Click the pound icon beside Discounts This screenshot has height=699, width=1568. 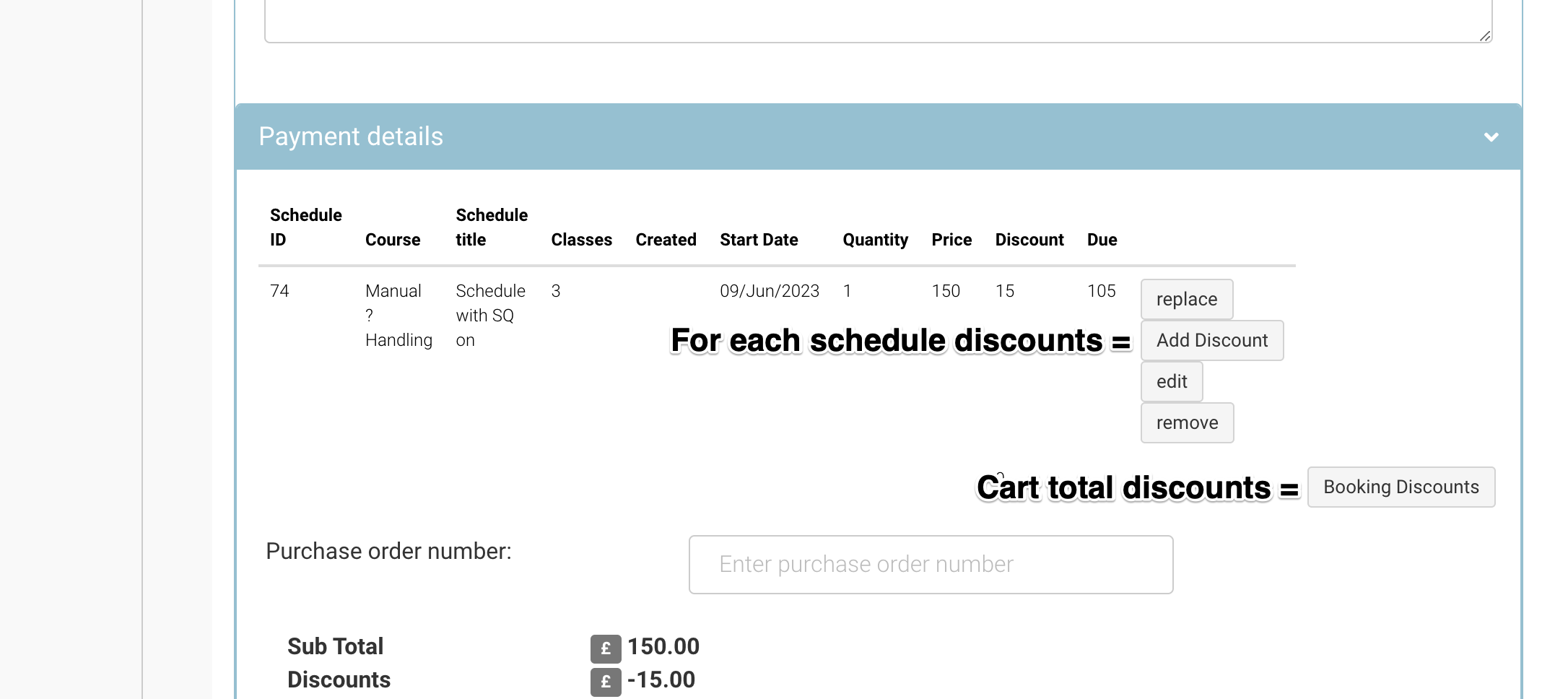[606, 682]
